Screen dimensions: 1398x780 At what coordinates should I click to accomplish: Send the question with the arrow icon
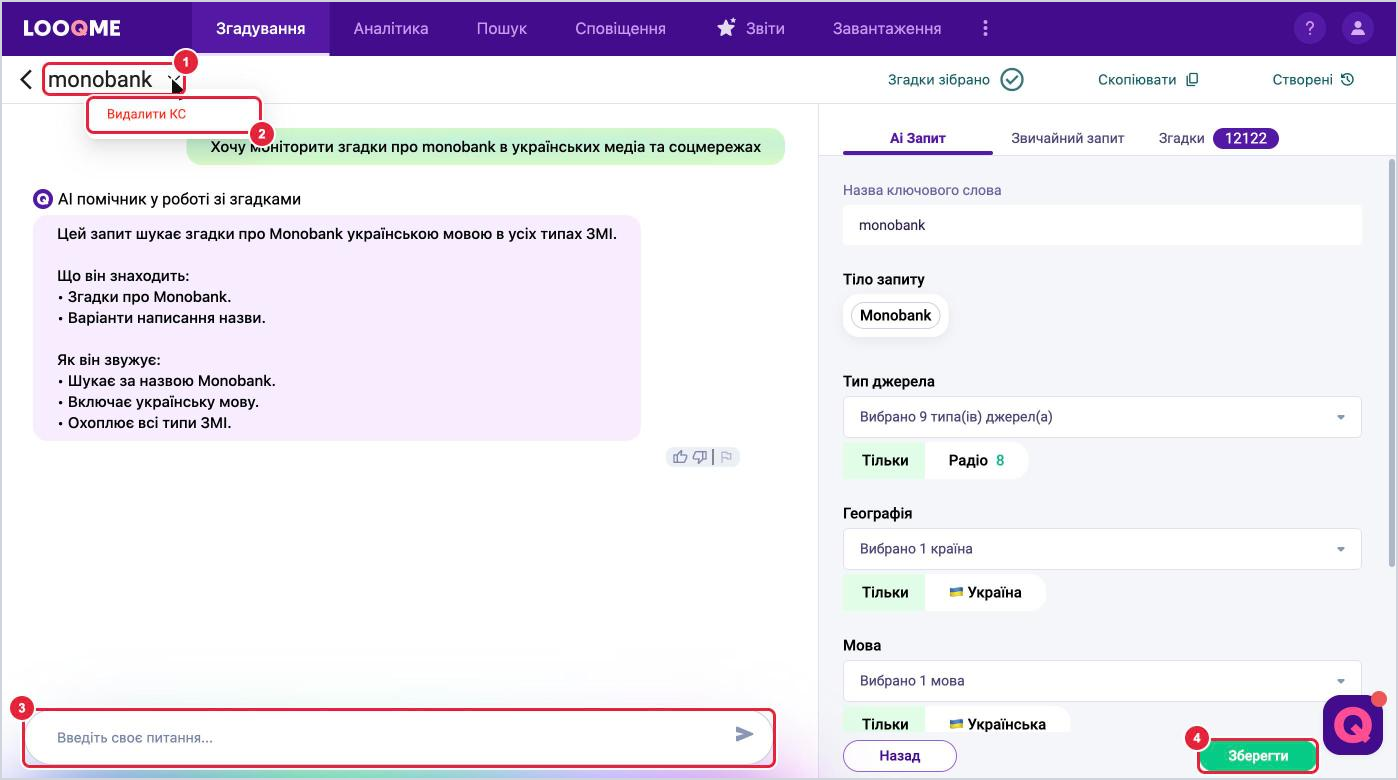tap(744, 734)
